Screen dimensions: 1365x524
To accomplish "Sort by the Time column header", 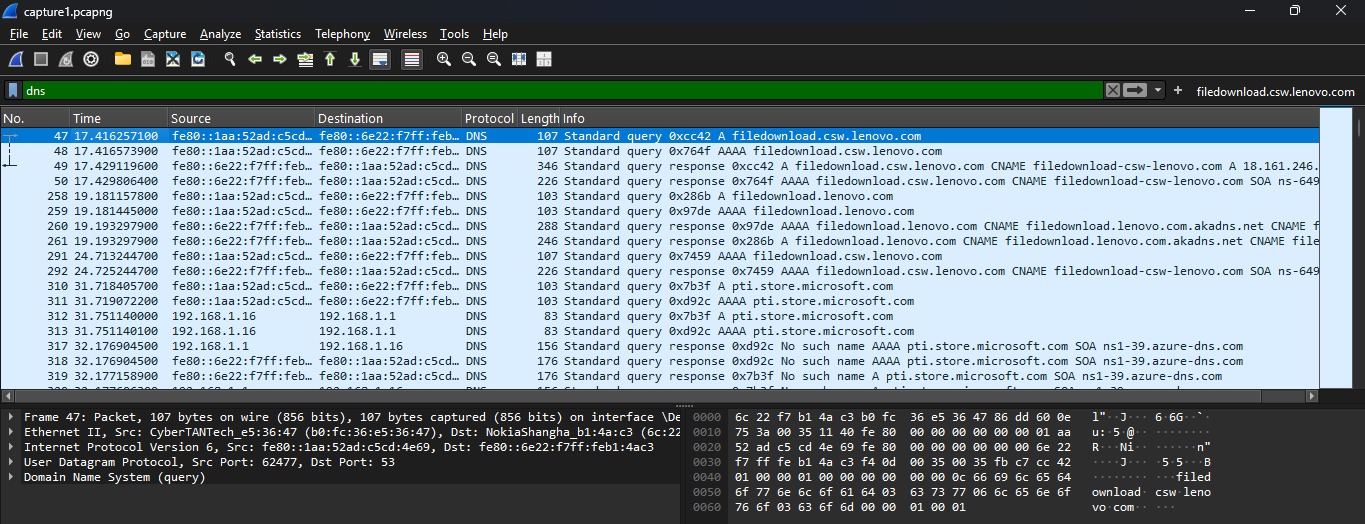I will point(118,118).
